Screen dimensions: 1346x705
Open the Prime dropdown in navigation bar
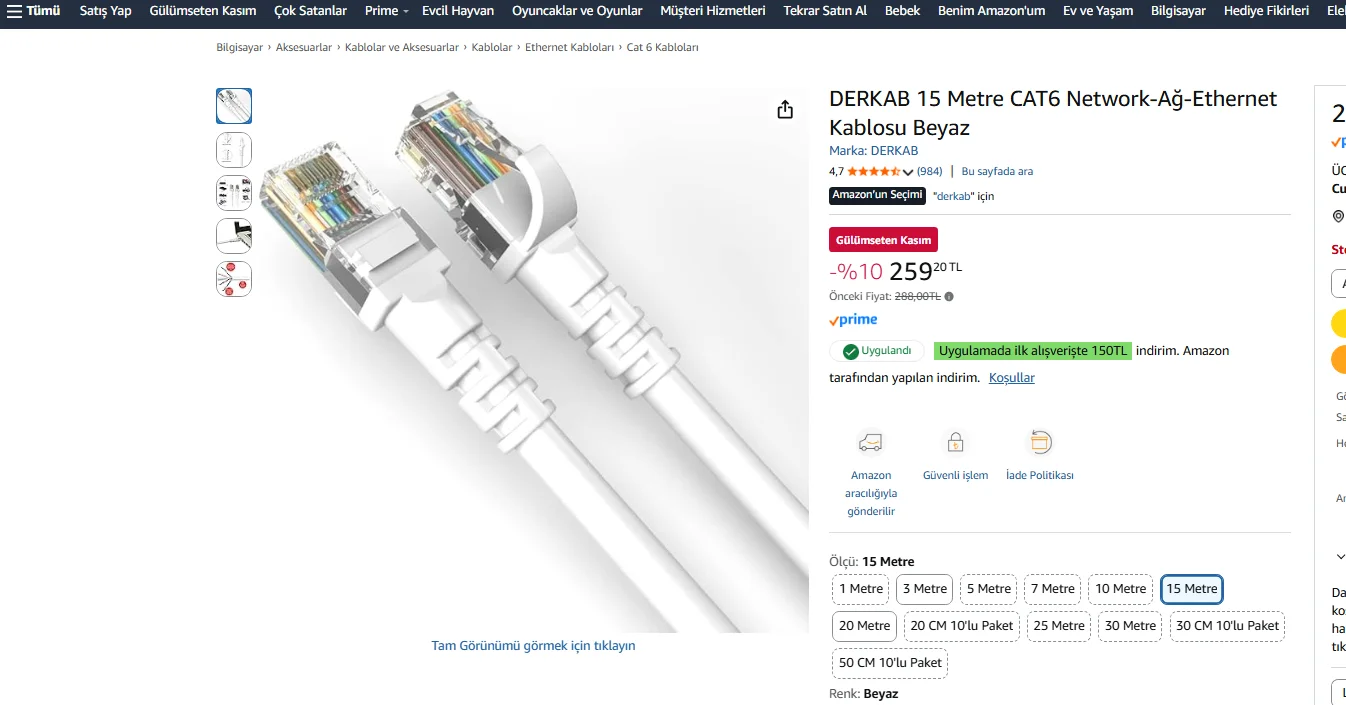pyautogui.click(x=387, y=11)
